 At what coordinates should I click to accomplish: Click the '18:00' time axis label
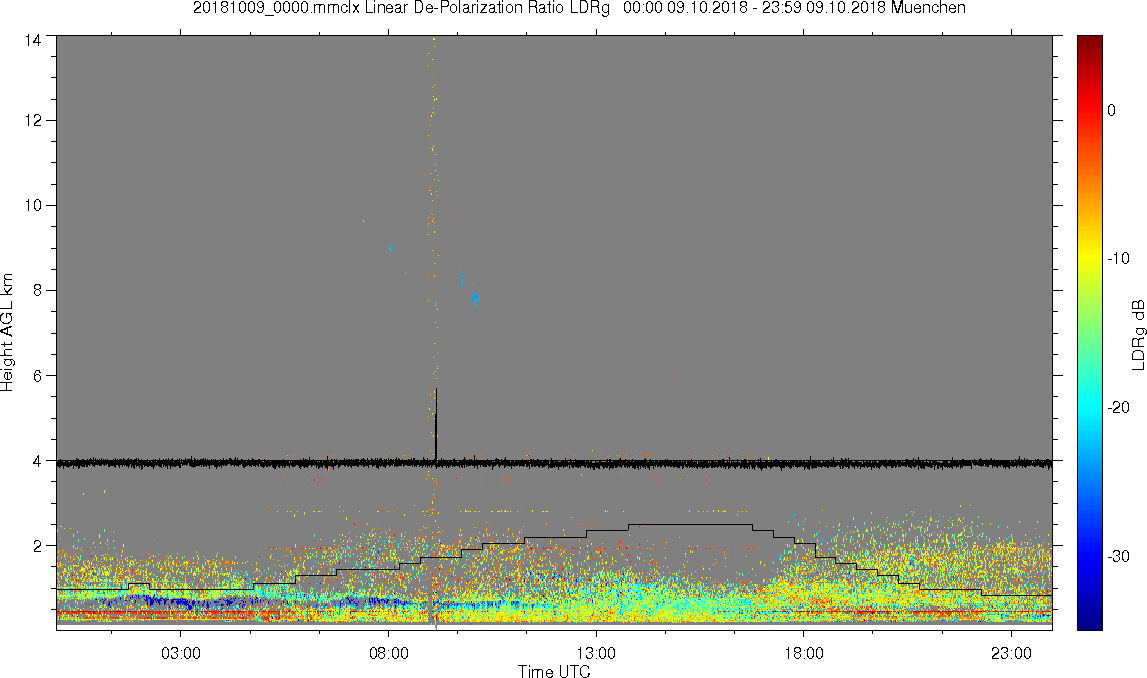click(x=804, y=653)
